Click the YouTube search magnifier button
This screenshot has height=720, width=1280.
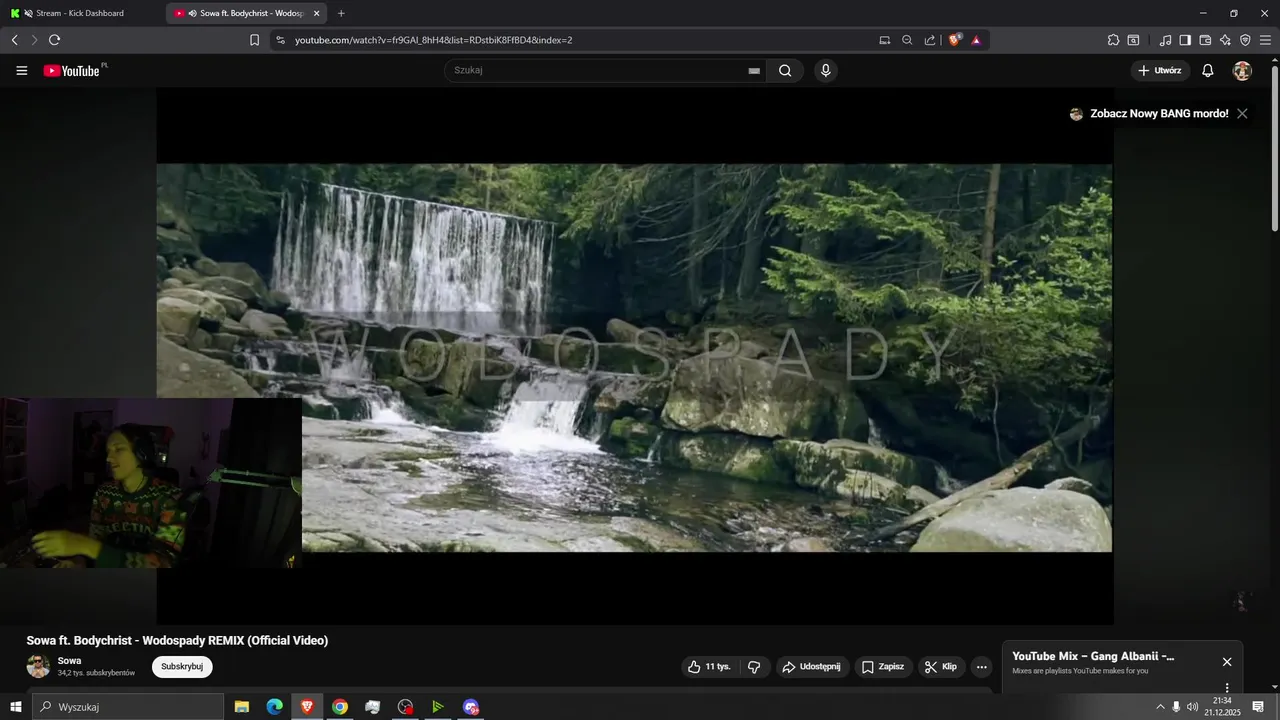(x=785, y=71)
